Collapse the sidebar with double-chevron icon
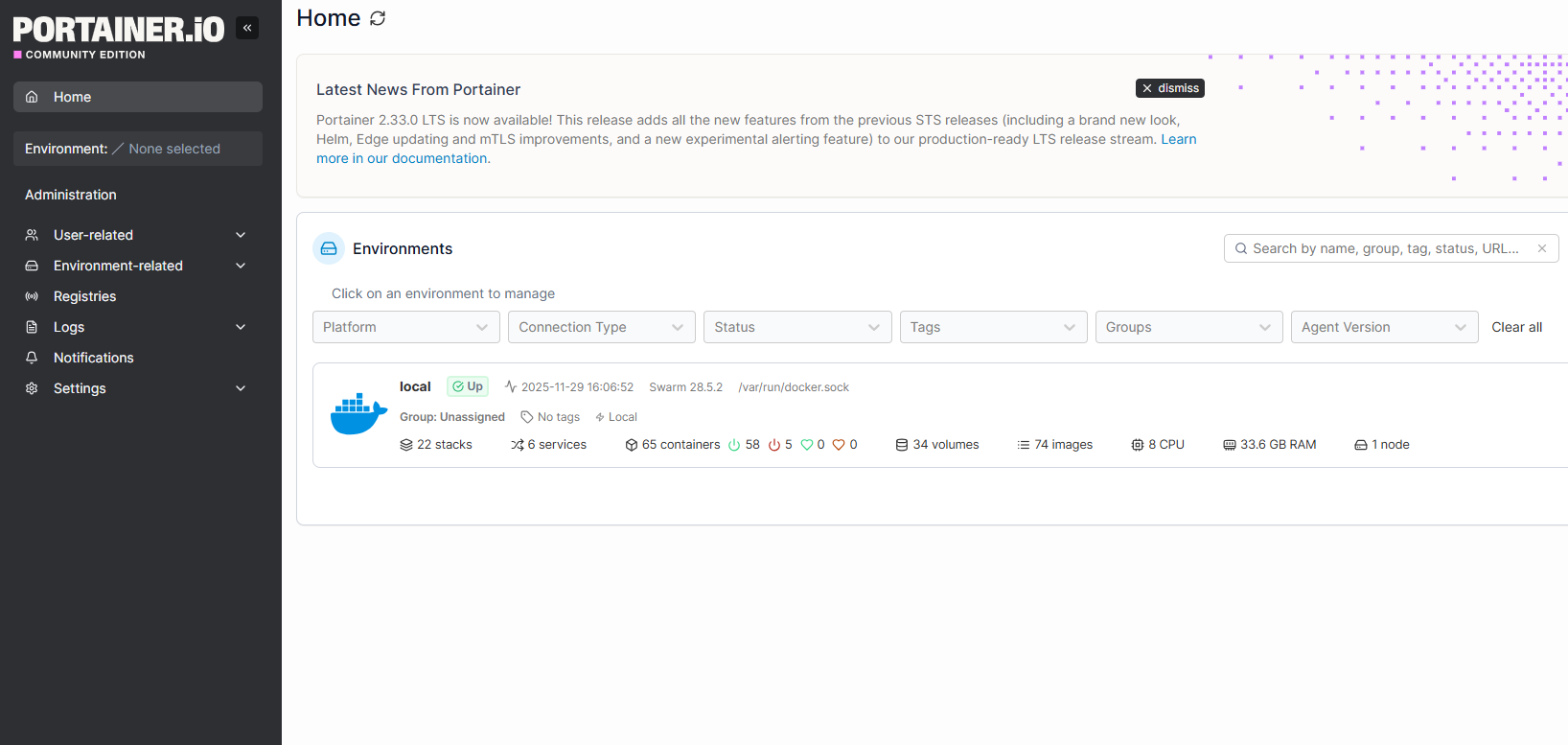This screenshot has height=745, width=1568. point(247,28)
